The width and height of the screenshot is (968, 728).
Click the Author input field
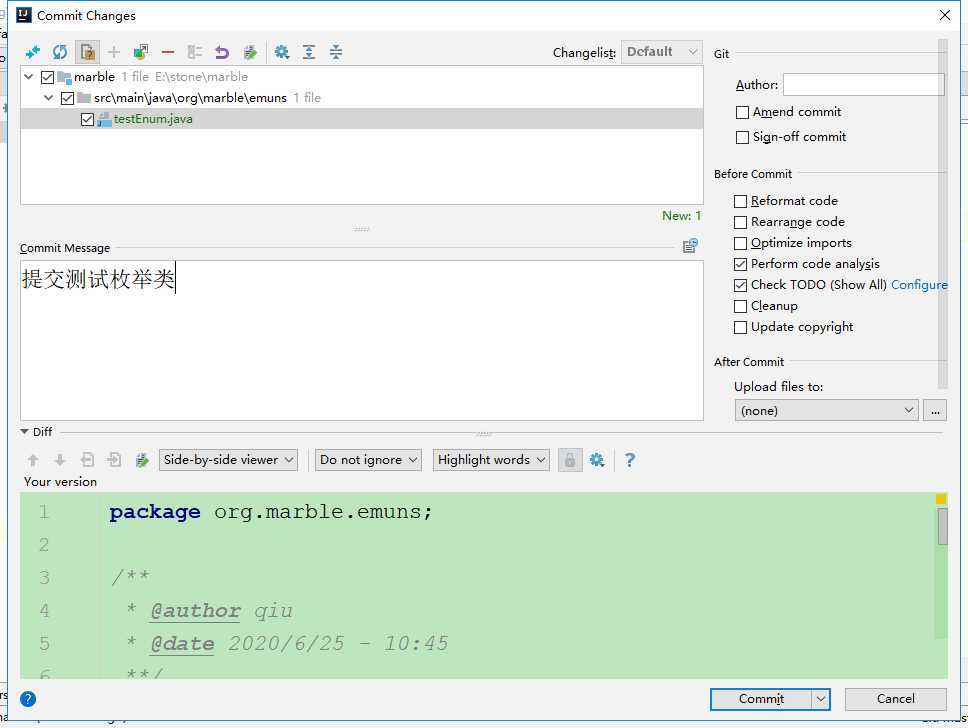(864, 85)
